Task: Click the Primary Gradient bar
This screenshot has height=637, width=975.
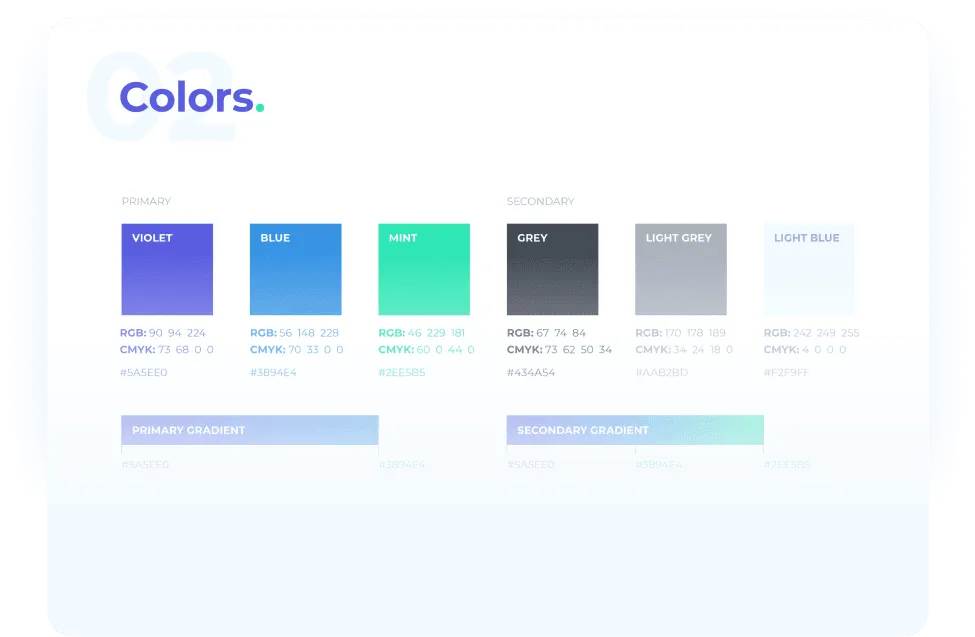Action: tap(249, 430)
